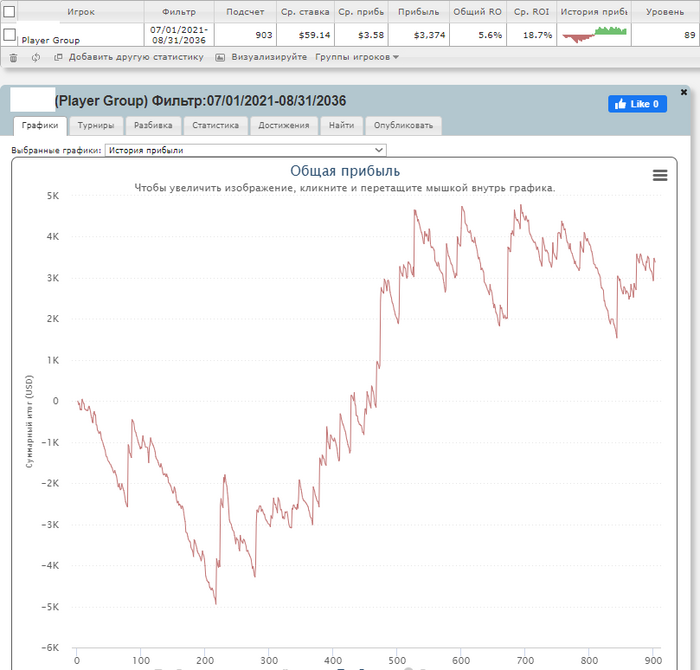Click Добавить другую статистику link

(136, 57)
